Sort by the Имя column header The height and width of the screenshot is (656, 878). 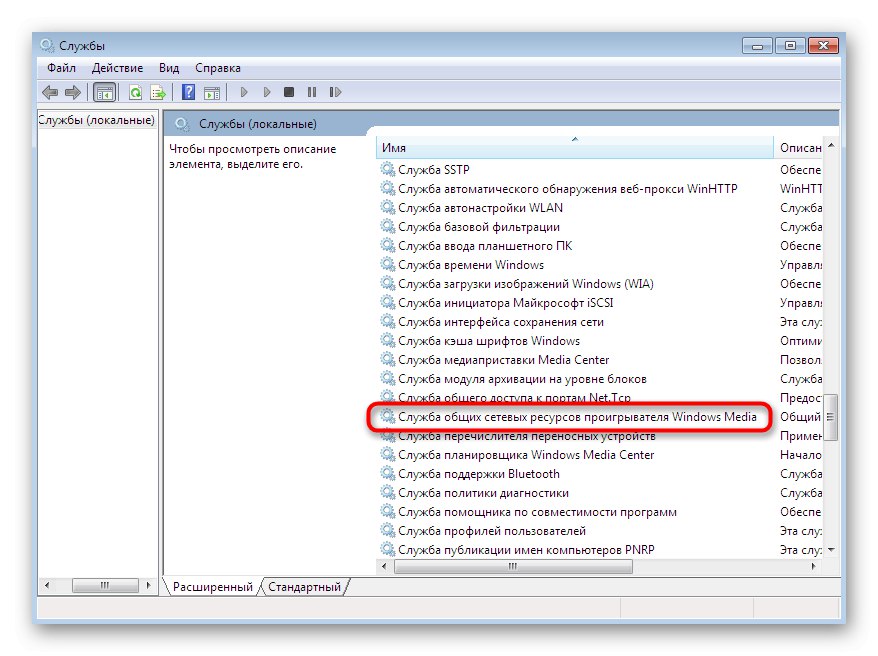tap(575, 148)
